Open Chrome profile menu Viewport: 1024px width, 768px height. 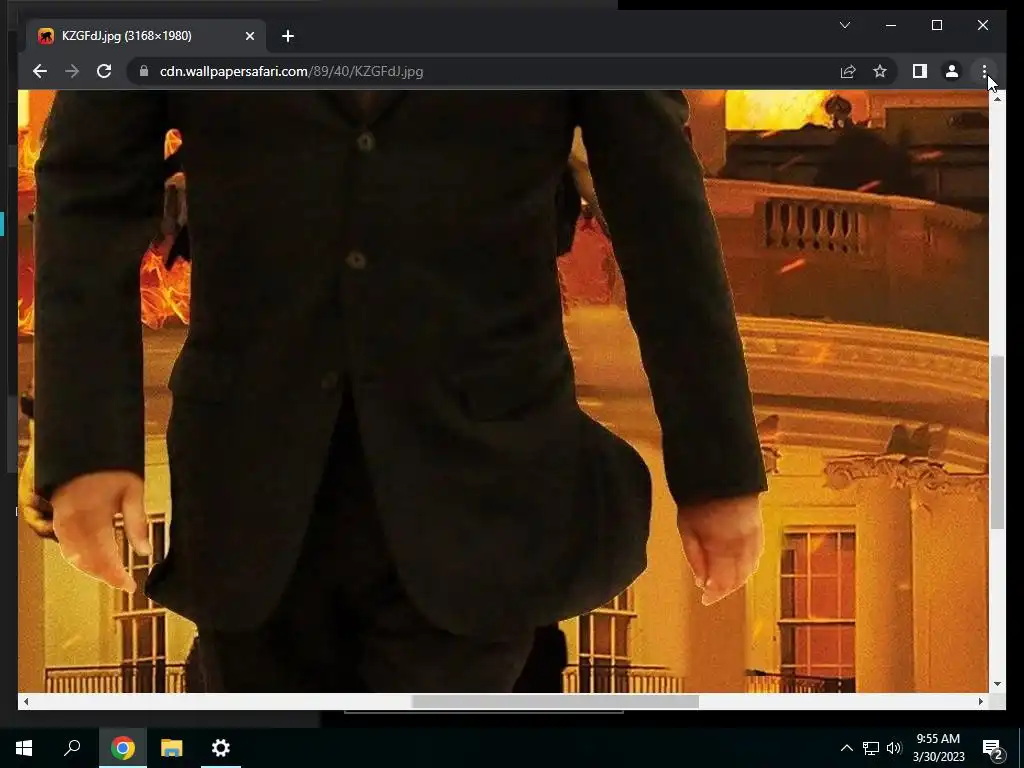click(952, 71)
